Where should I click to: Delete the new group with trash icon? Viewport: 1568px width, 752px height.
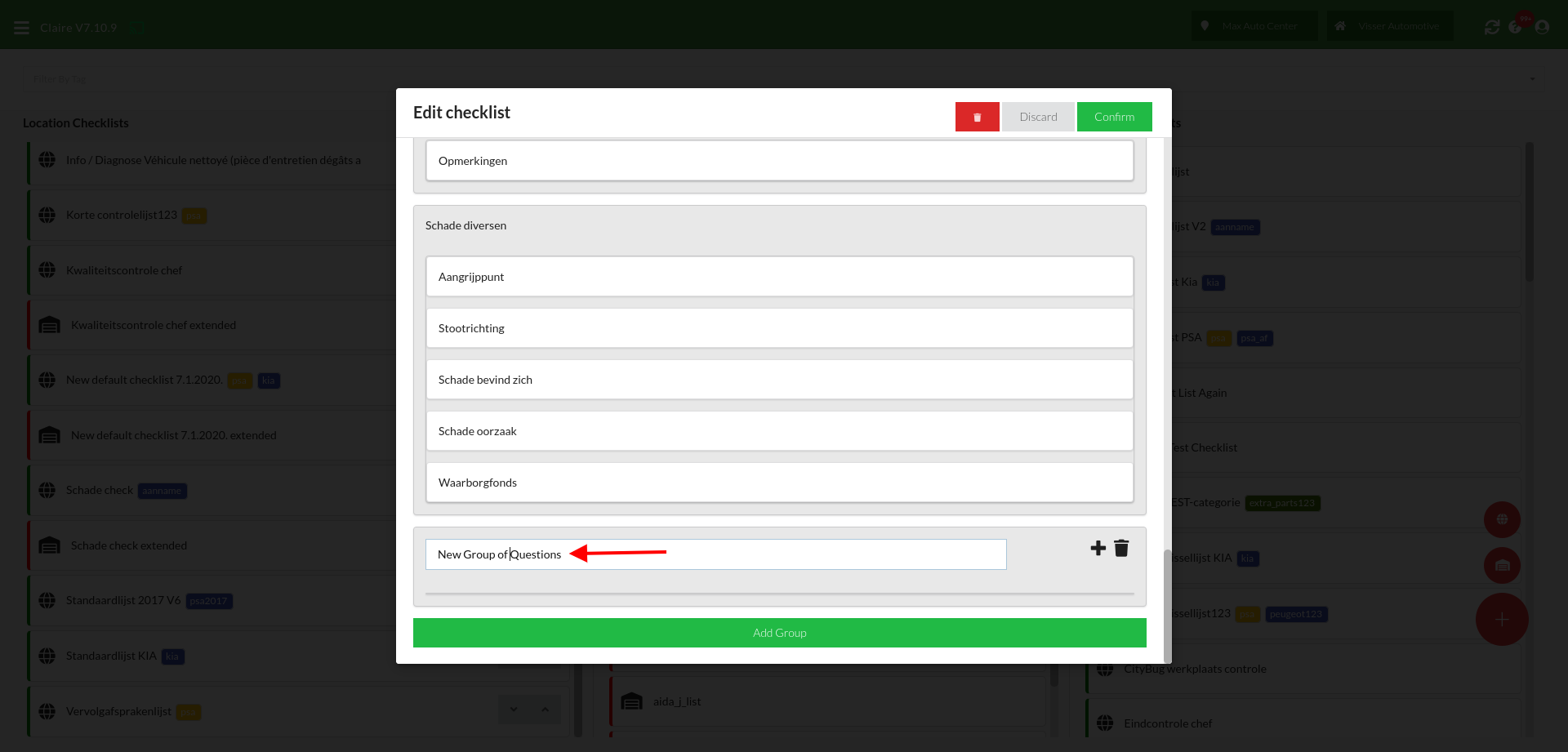[1121, 549]
